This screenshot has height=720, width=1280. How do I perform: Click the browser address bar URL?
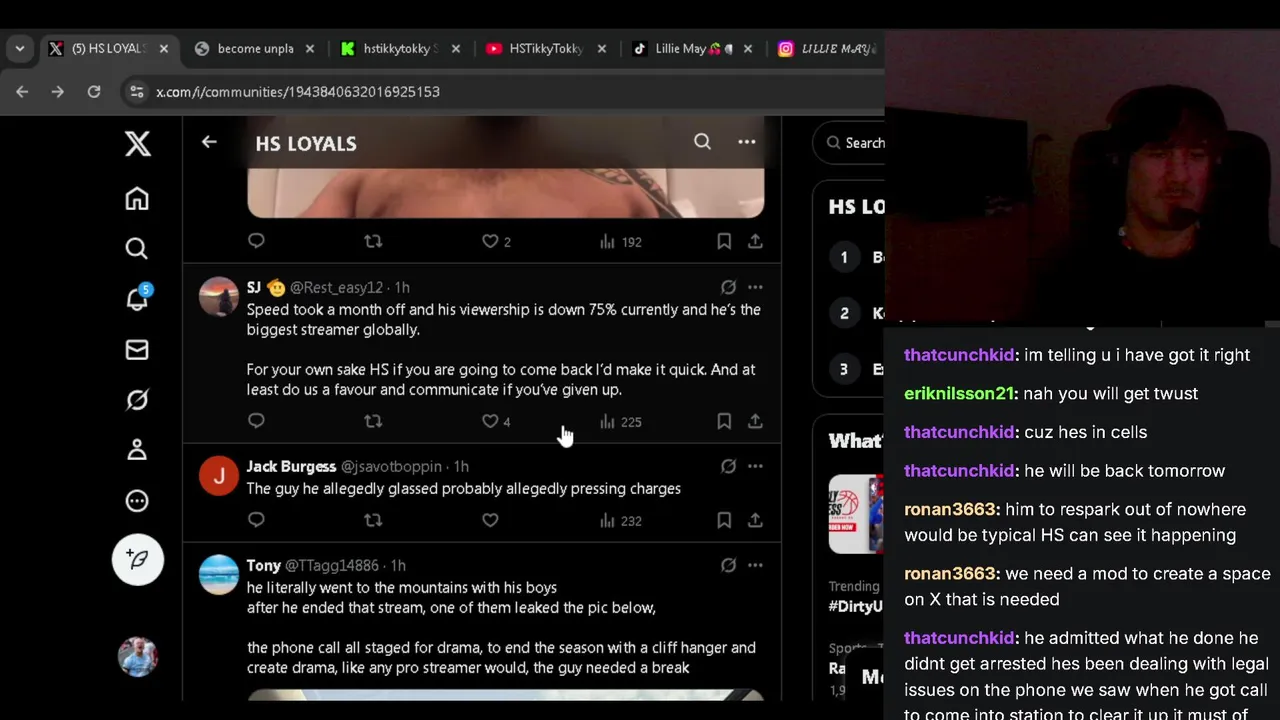click(298, 91)
